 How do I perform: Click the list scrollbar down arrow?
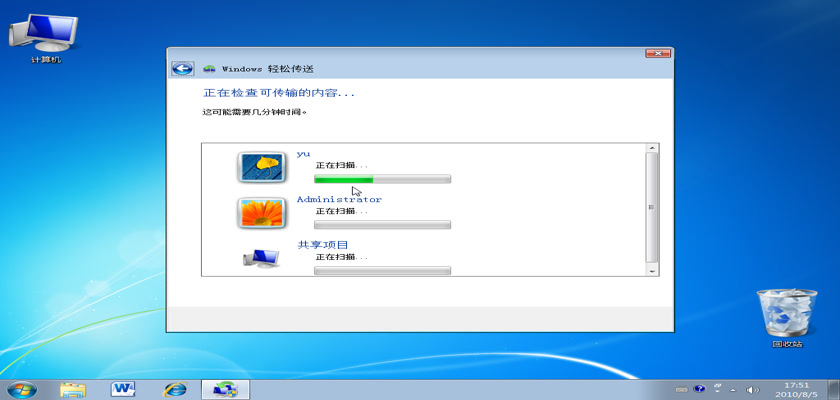point(652,269)
